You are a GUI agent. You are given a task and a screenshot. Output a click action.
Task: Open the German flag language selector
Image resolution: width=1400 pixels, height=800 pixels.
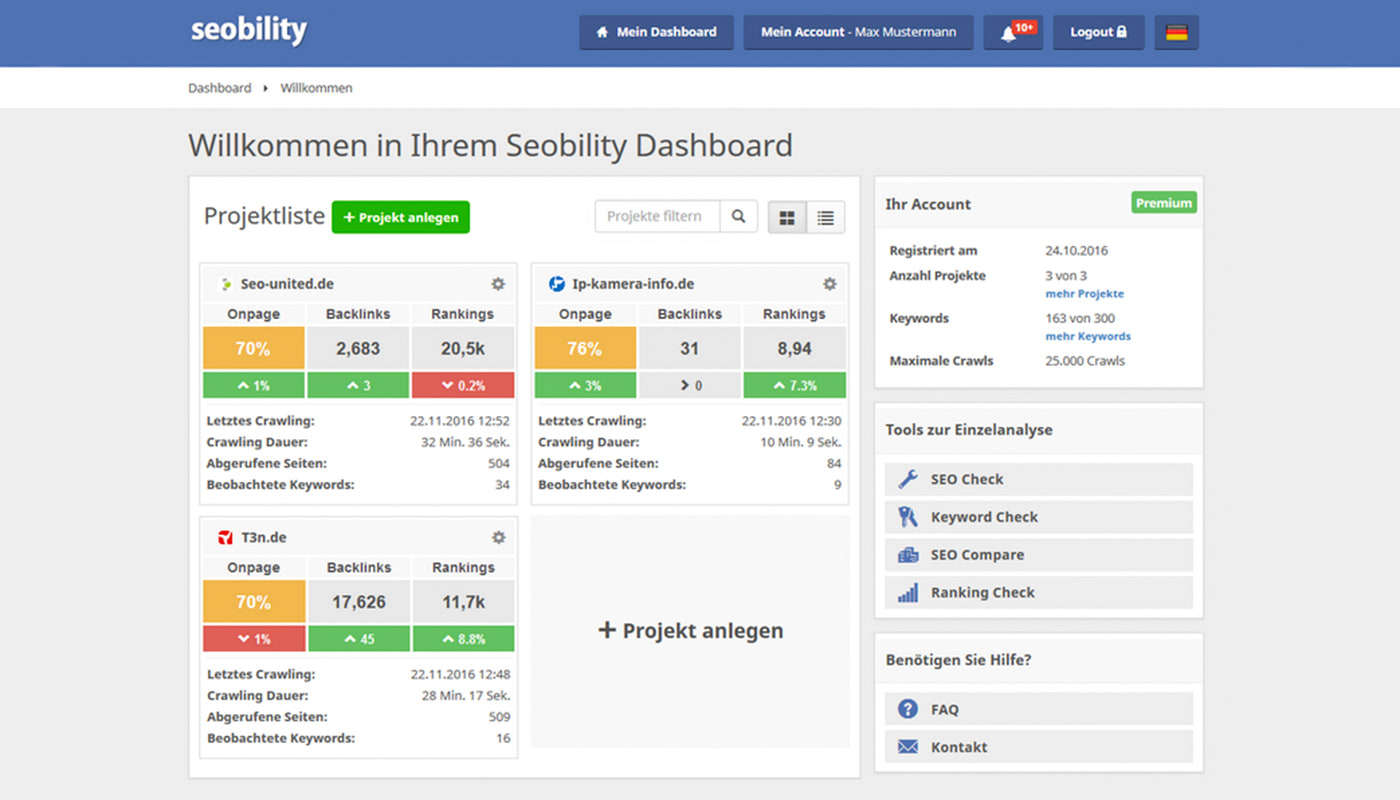(1176, 33)
